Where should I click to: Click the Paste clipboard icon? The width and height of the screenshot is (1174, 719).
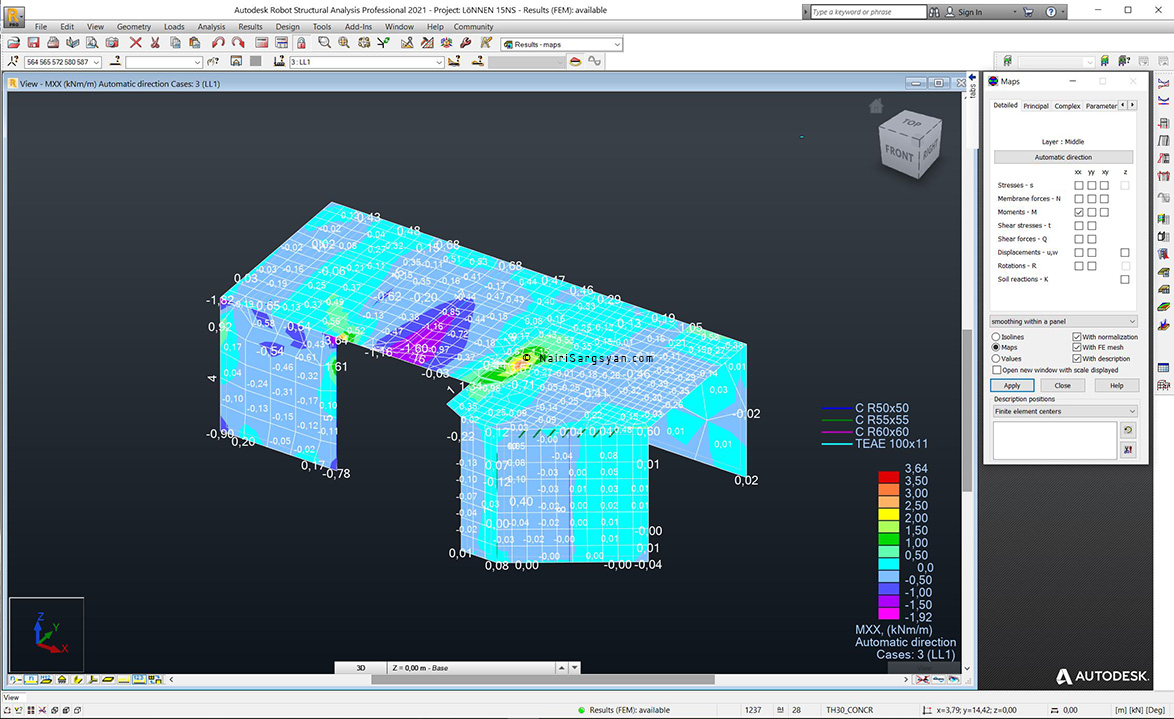[195, 43]
